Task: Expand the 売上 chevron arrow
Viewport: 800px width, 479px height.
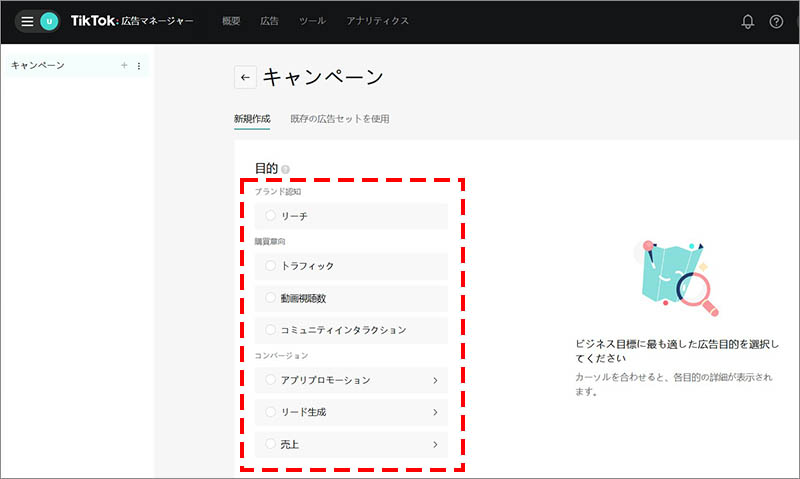Action: pos(435,444)
